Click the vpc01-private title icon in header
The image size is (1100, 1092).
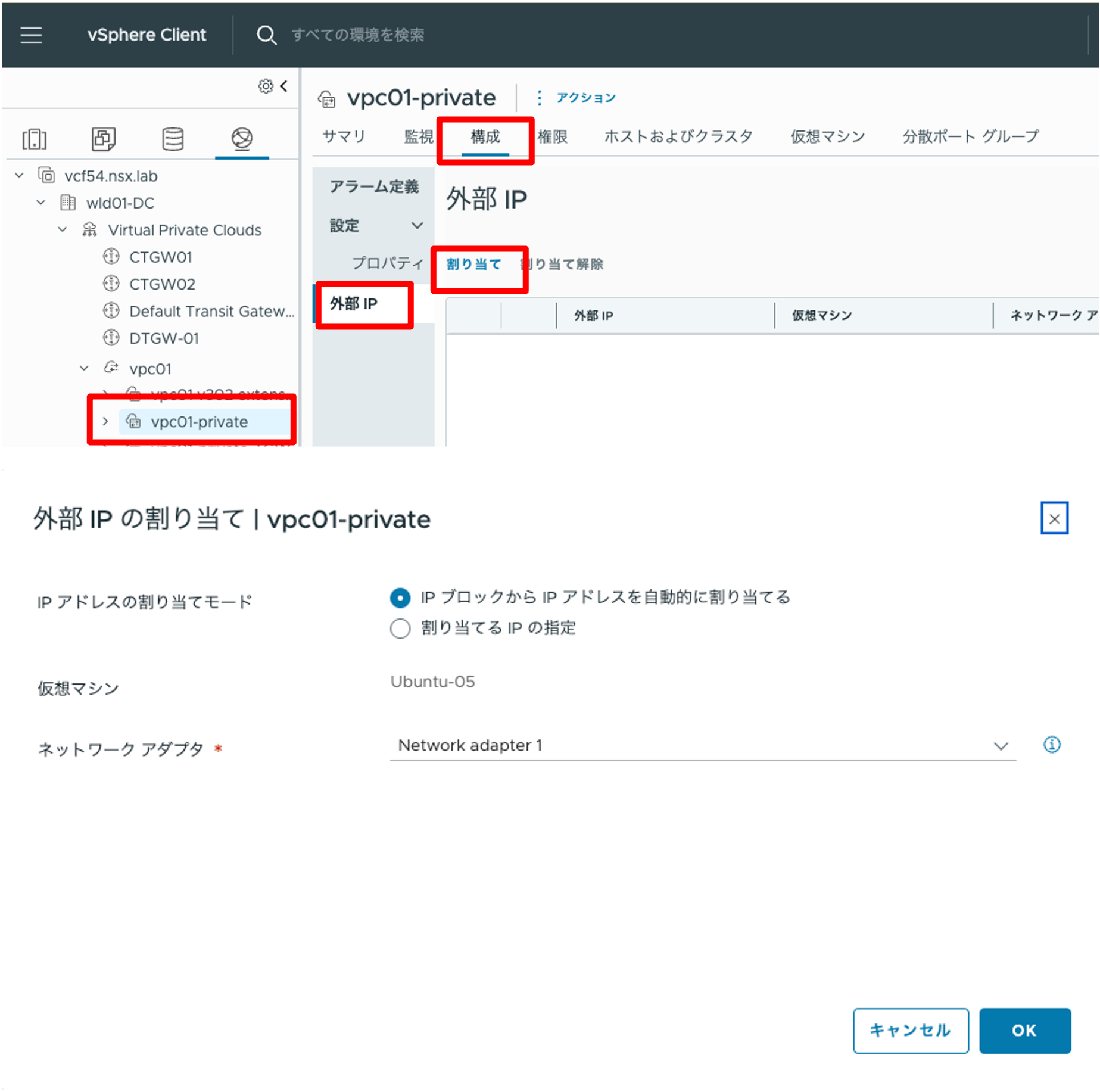pyautogui.click(x=327, y=99)
